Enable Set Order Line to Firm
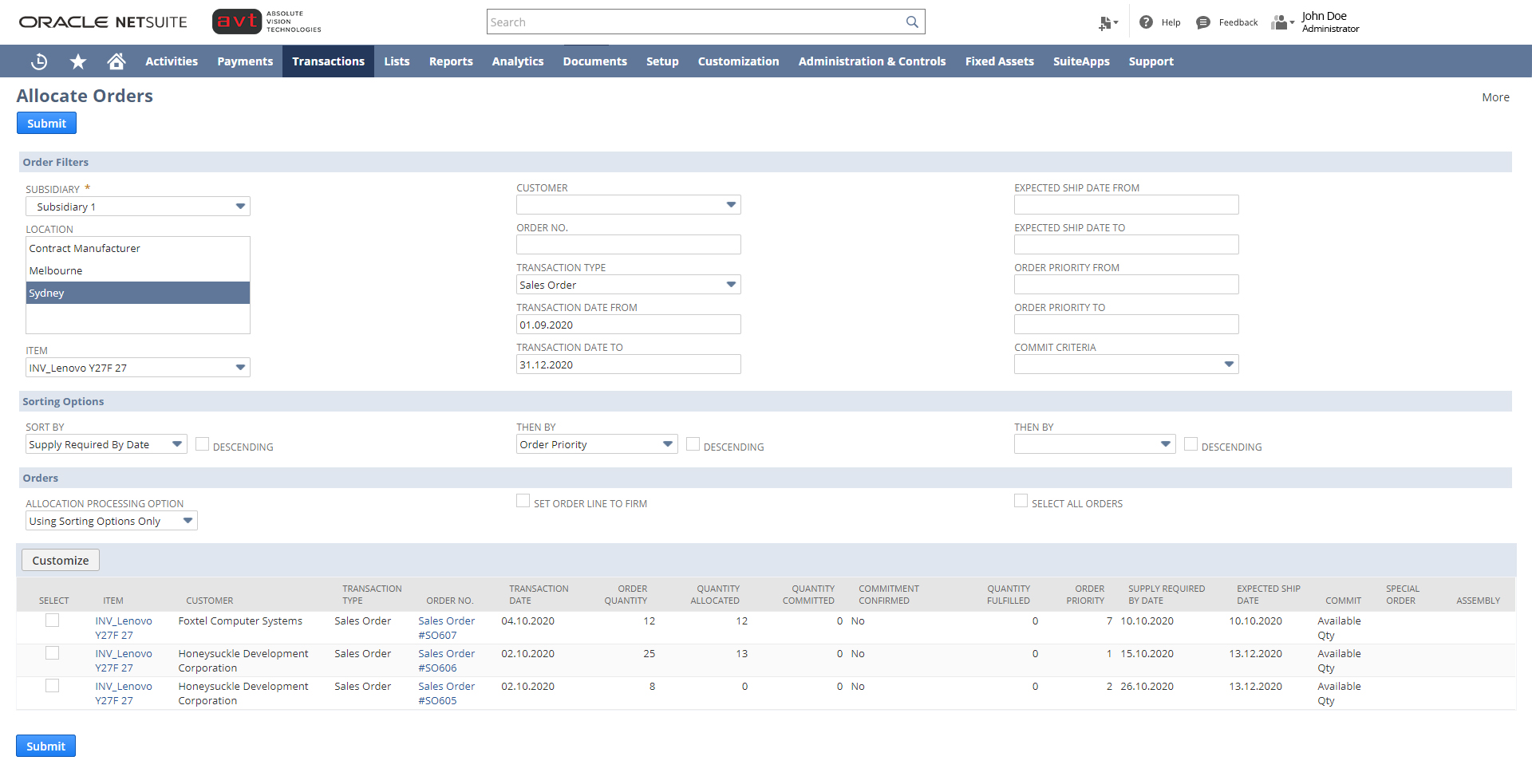The height and width of the screenshot is (784, 1532). (523, 500)
